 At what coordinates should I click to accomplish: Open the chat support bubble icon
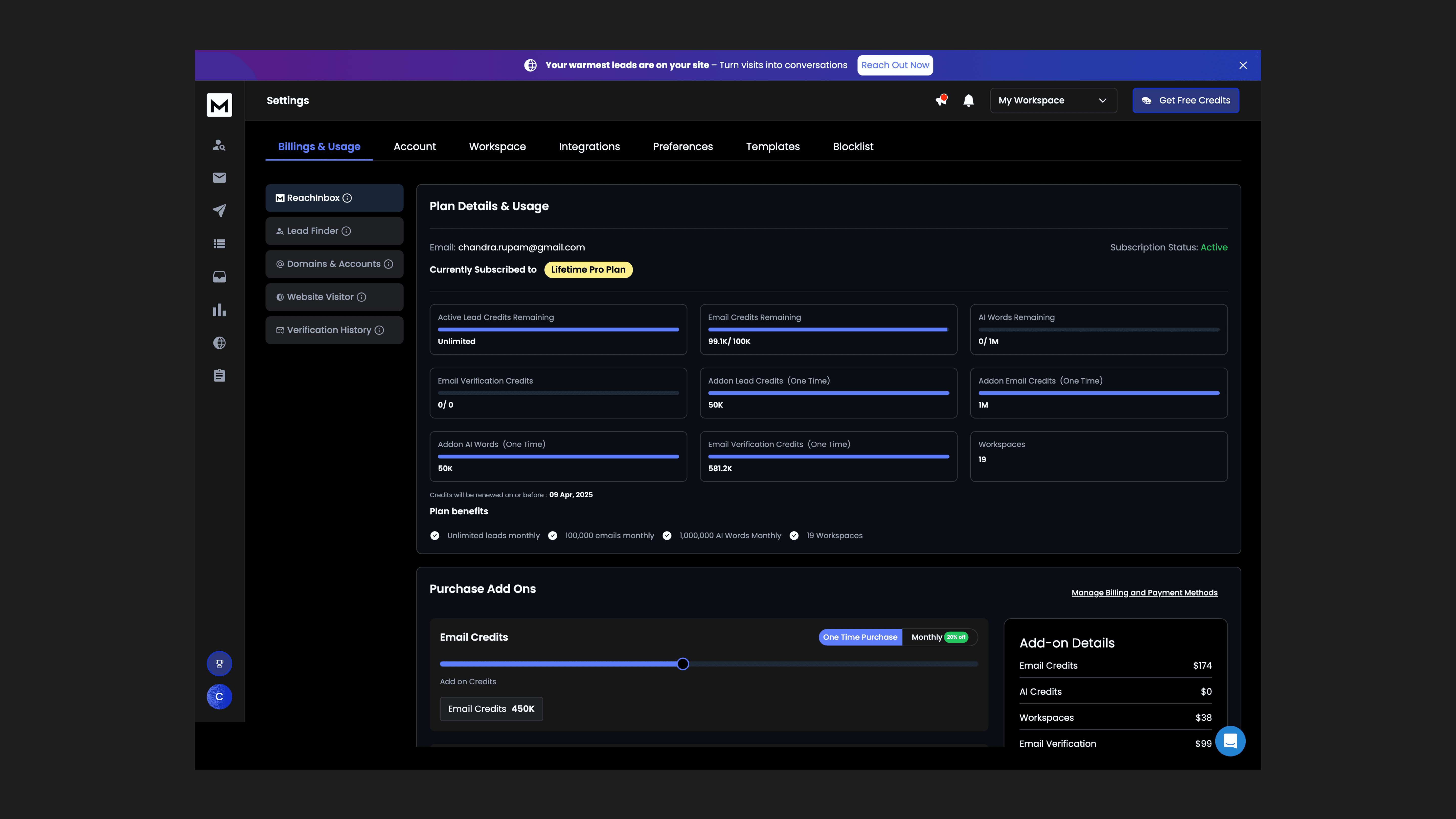tap(1230, 741)
